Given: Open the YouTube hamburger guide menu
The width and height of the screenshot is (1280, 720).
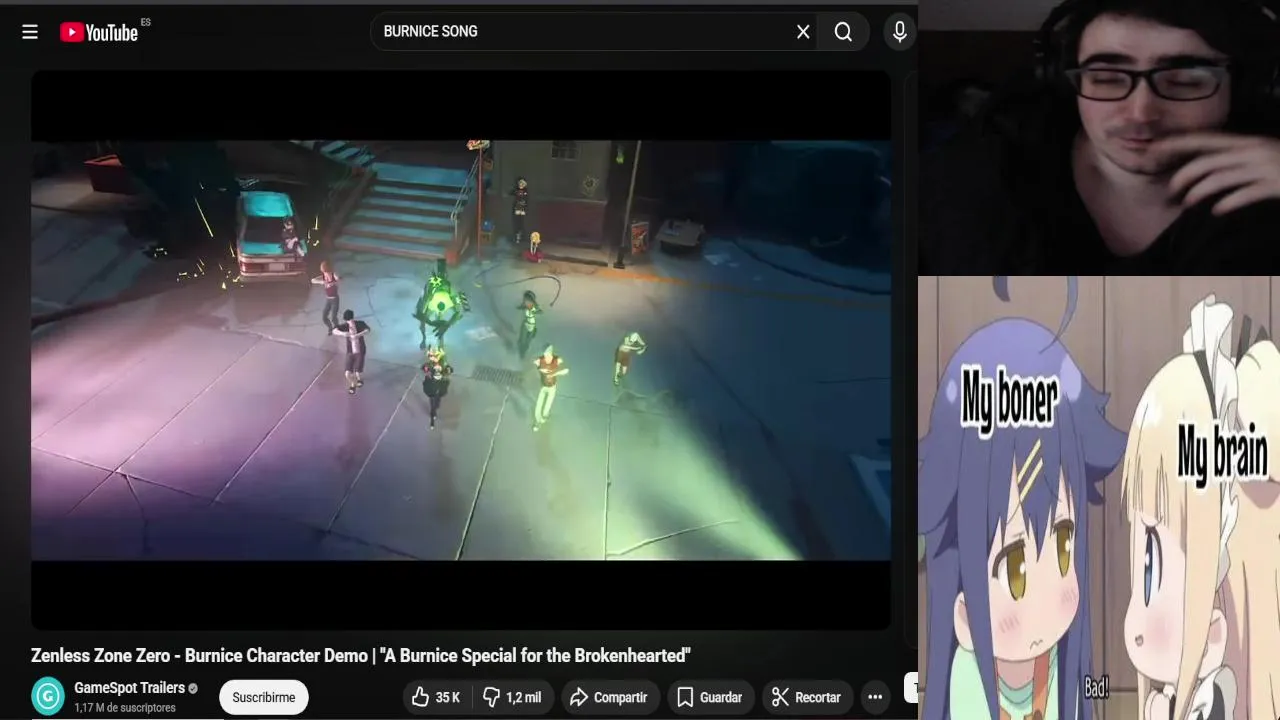Looking at the screenshot, I should (x=30, y=32).
